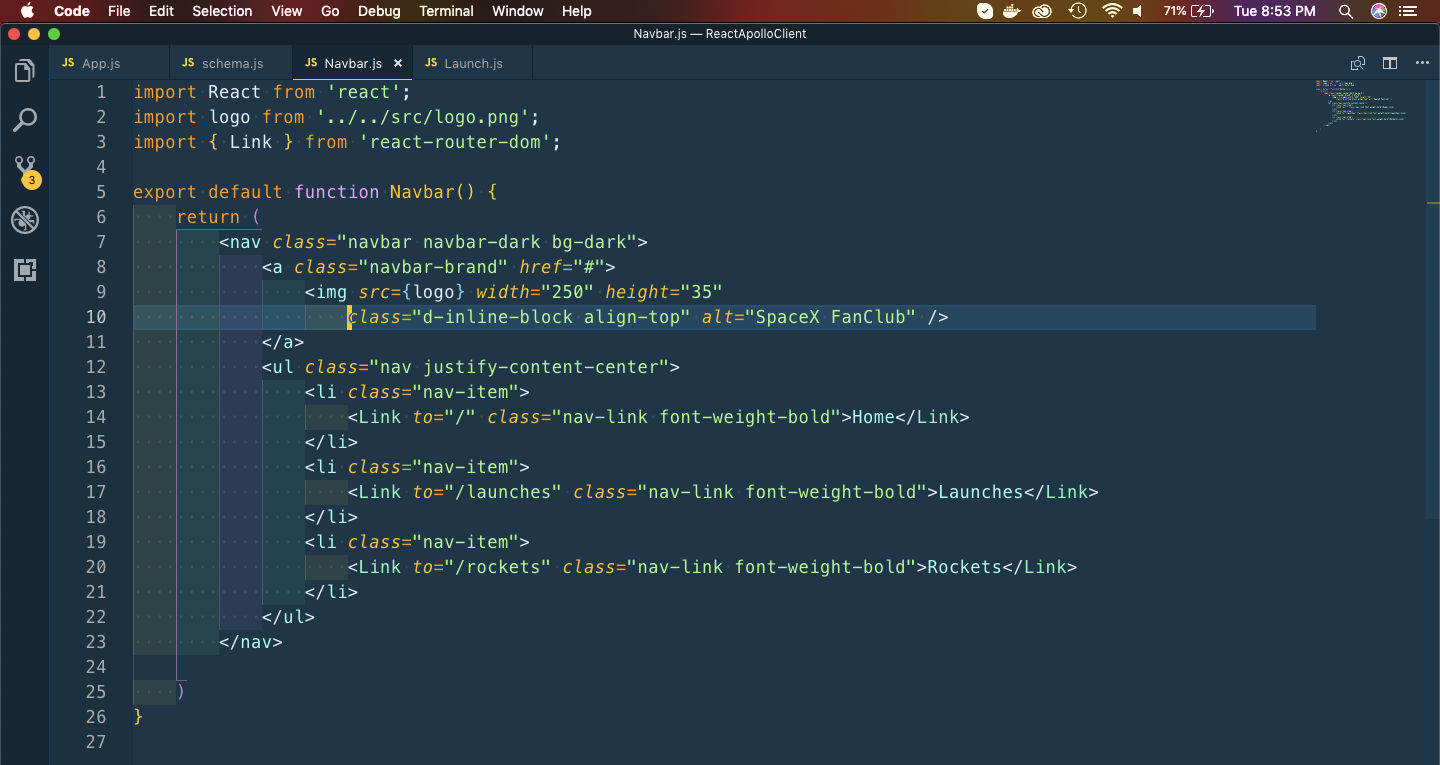The width and height of the screenshot is (1440, 765).
Task: Open the Code application menu
Action: 71,11
